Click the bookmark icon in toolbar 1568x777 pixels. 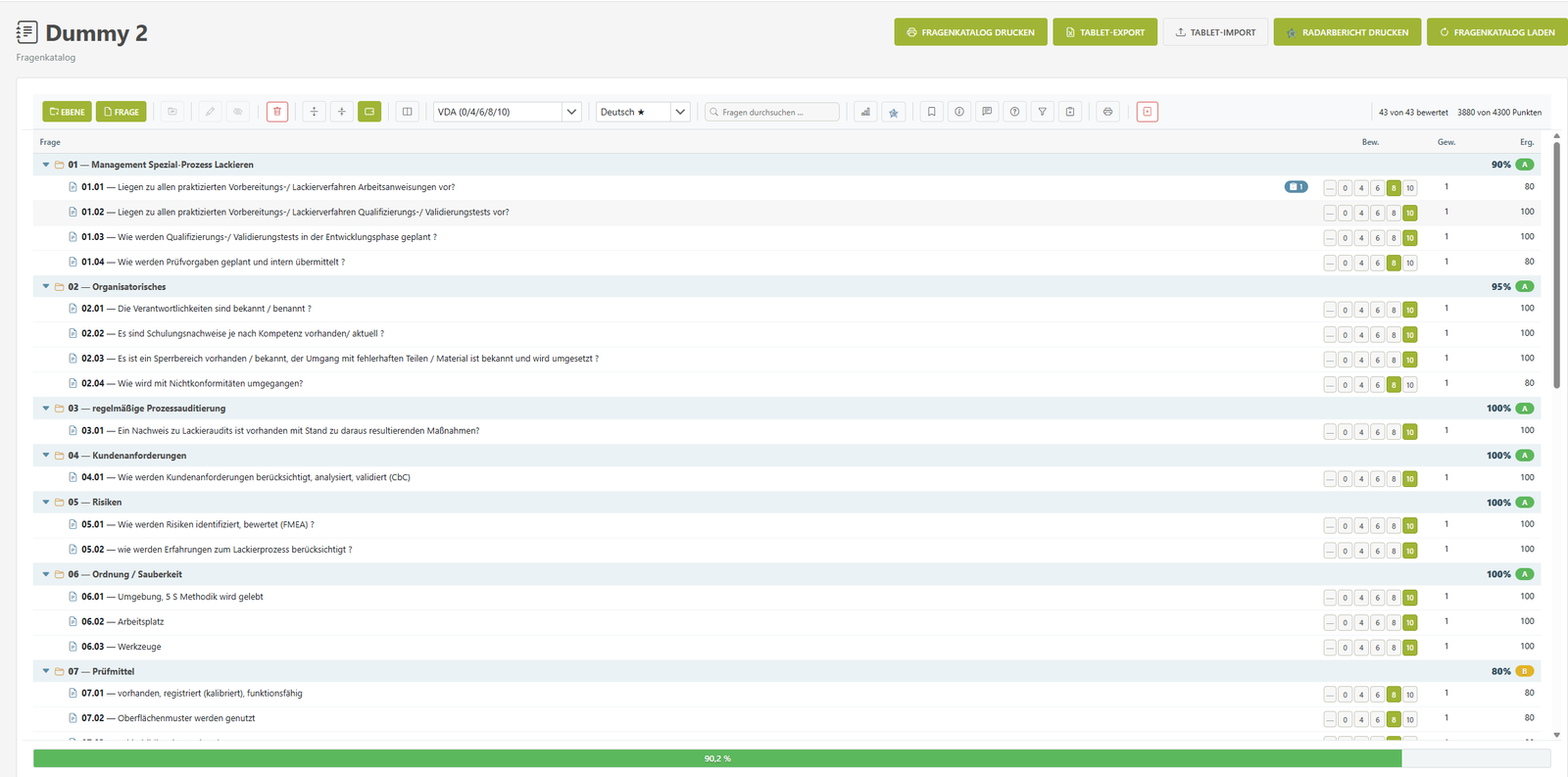[x=932, y=112]
